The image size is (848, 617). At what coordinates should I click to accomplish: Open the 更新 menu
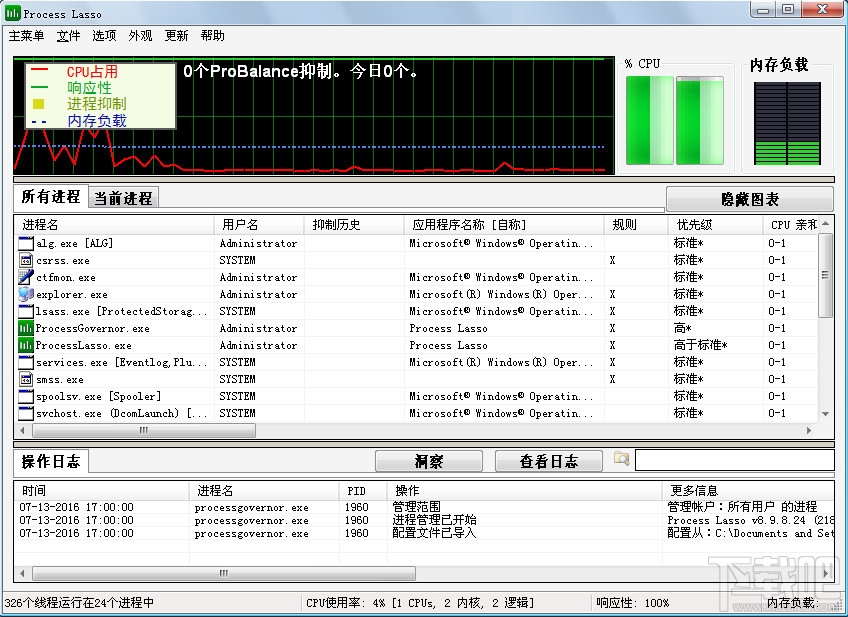pyautogui.click(x=176, y=36)
